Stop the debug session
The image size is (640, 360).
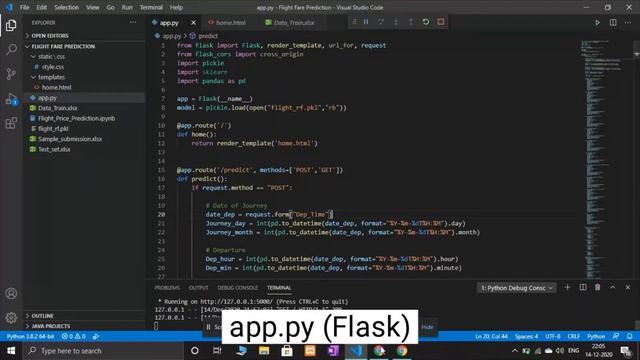441,22
